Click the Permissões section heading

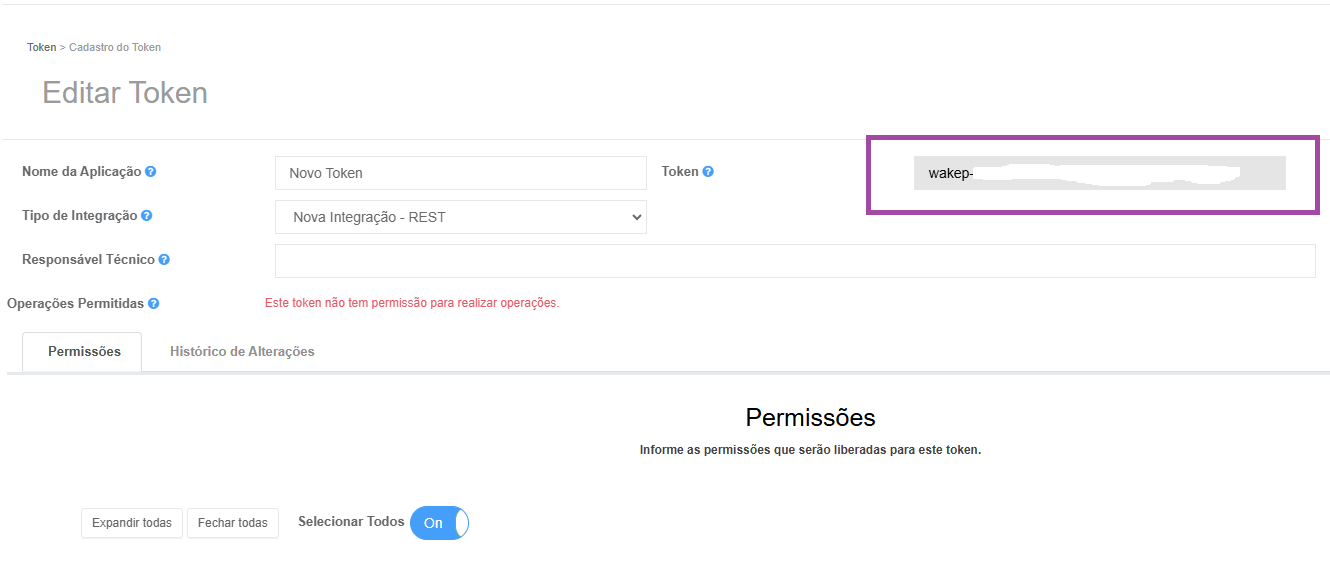[x=810, y=417]
